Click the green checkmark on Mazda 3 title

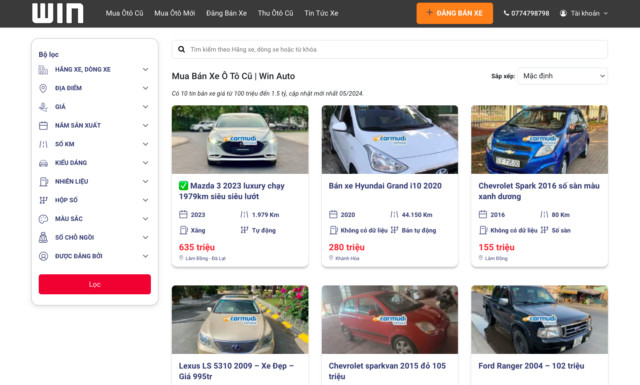pyautogui.click(x=183, y=186)
